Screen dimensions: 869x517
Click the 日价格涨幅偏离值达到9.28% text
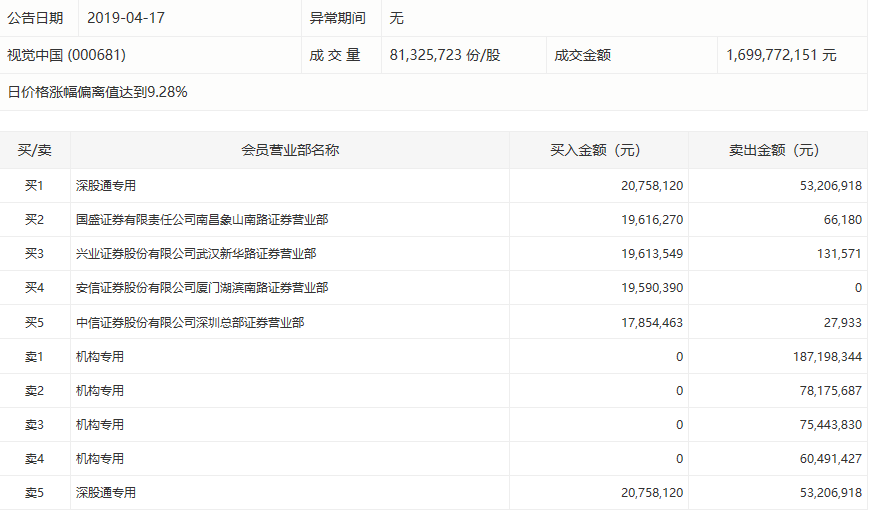point(98,92)
